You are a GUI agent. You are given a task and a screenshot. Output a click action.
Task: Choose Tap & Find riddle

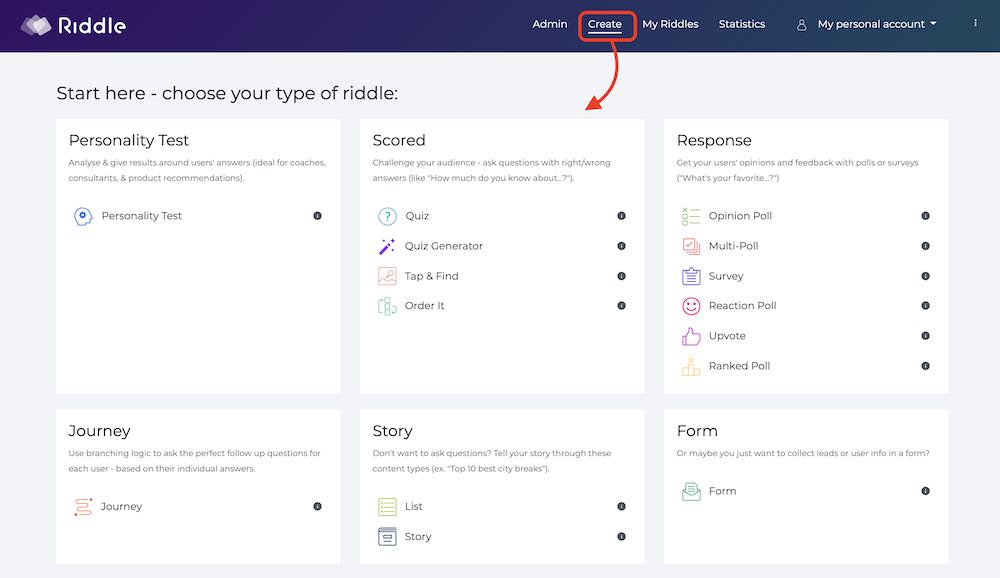(432, 276)
